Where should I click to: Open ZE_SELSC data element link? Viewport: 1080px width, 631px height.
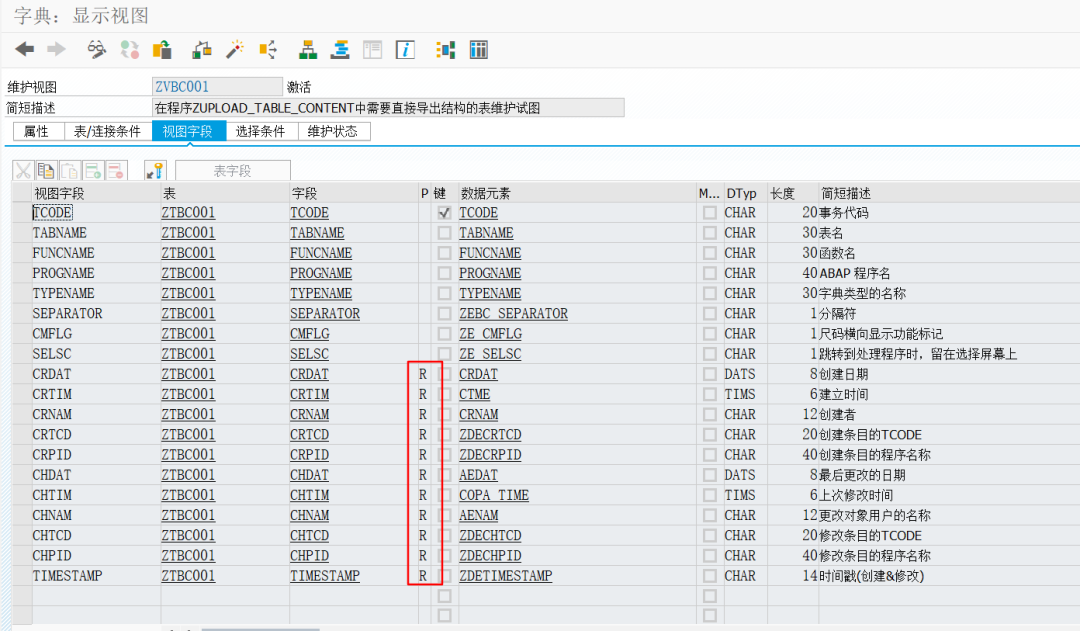click(490, 354)
